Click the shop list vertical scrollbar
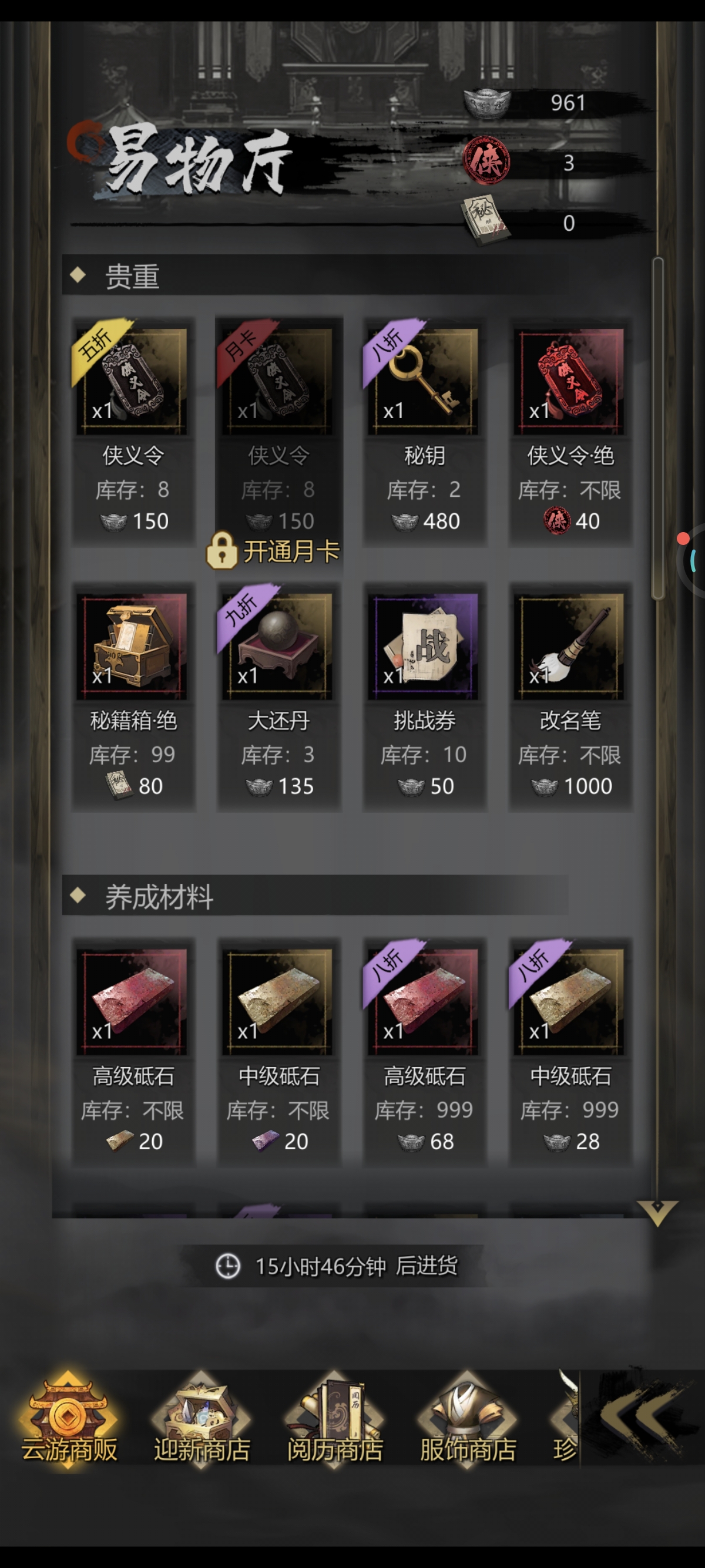This screenshot has width=705, height=1568. [x=657, y=429]
